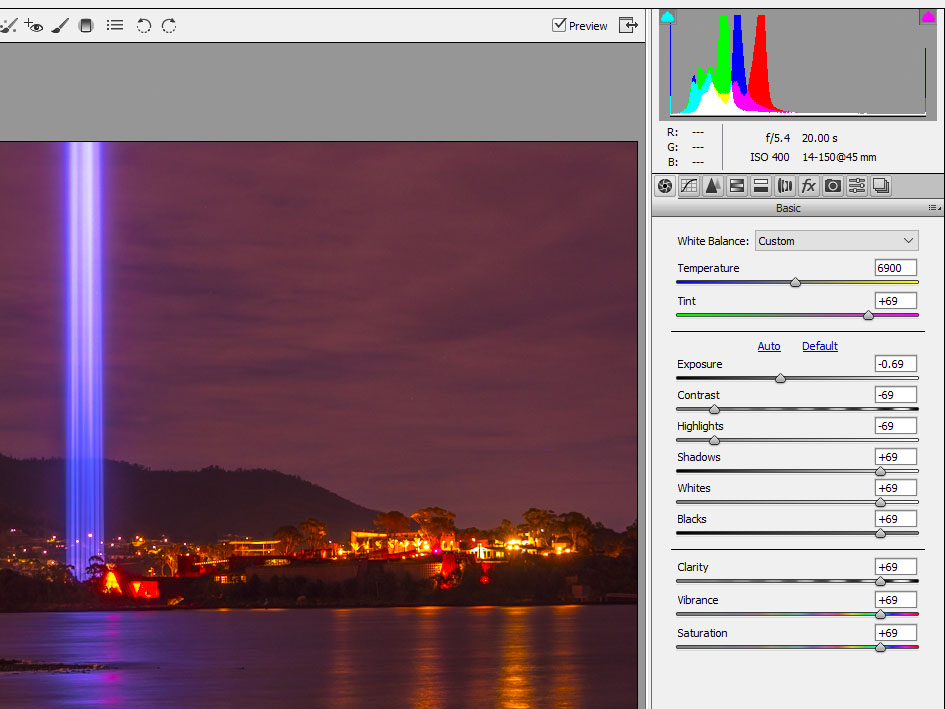Switch to the Lens Corrections tab

(x=784, y=186)
